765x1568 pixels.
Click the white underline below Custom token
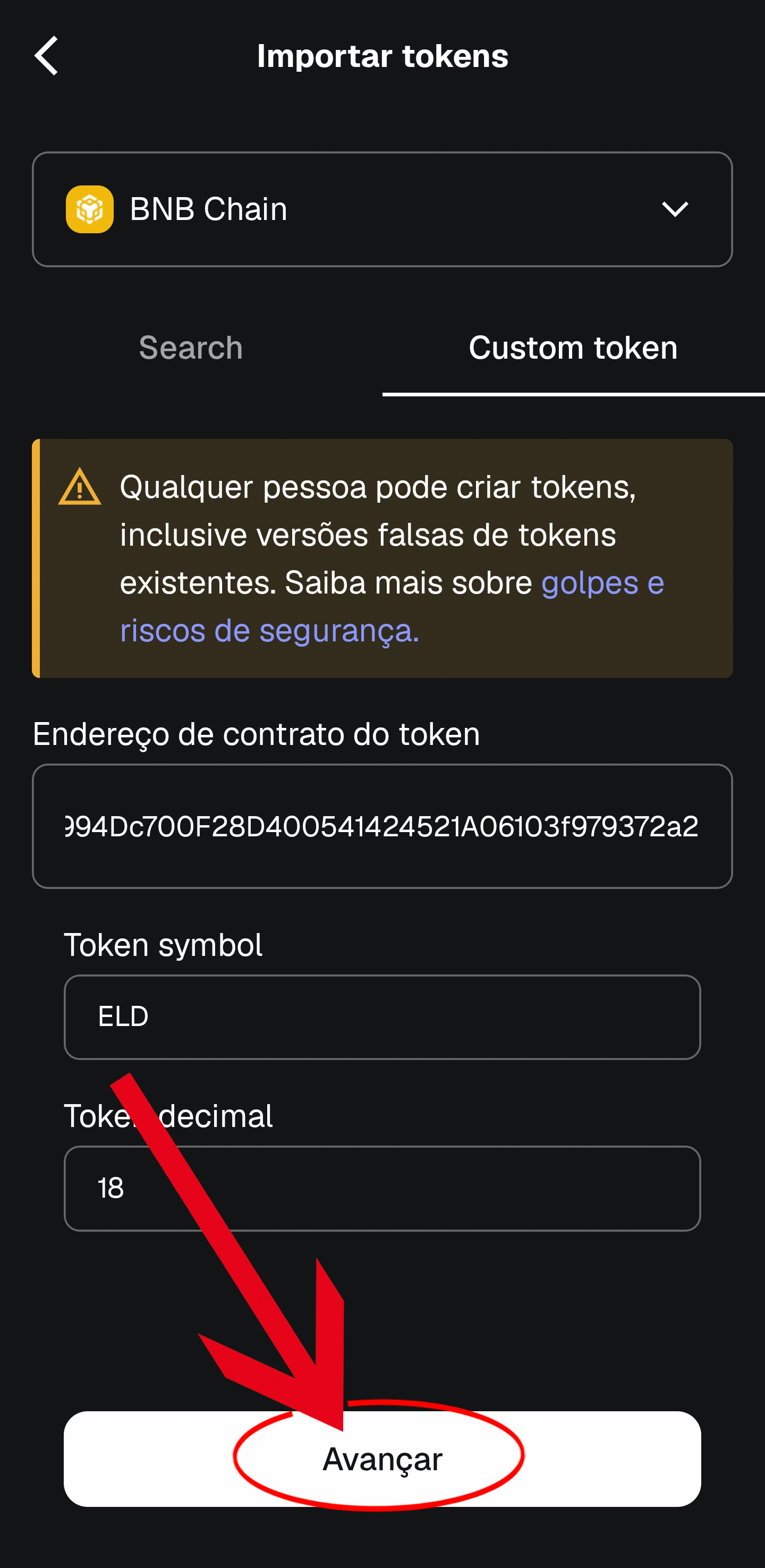click(573, 394)
